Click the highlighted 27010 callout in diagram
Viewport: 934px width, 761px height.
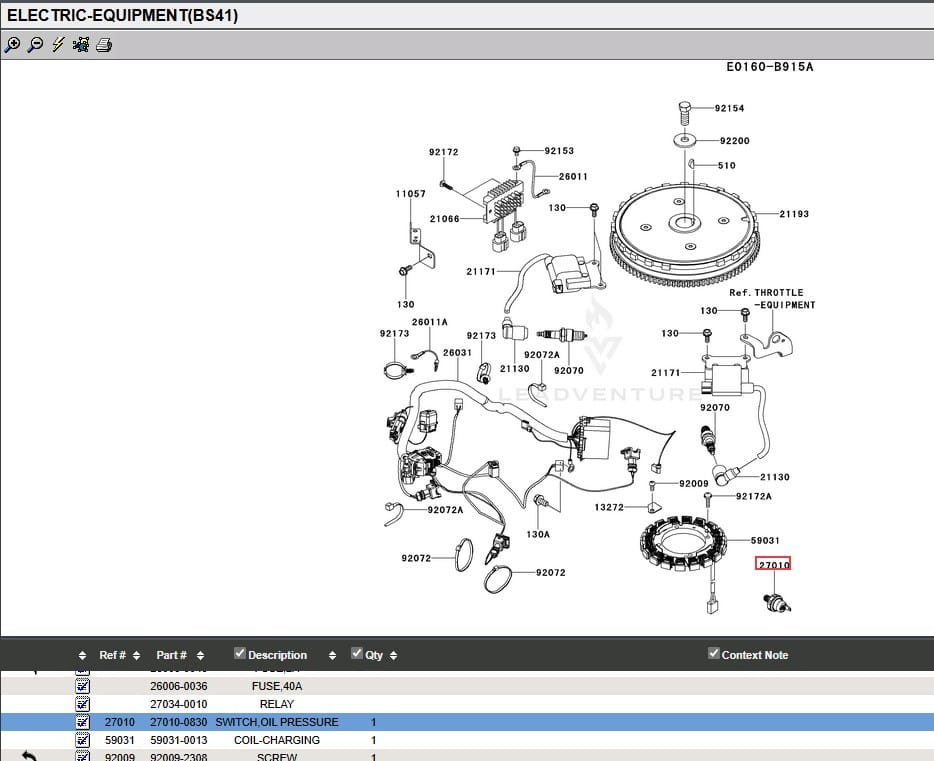click(x=773, y=565)
